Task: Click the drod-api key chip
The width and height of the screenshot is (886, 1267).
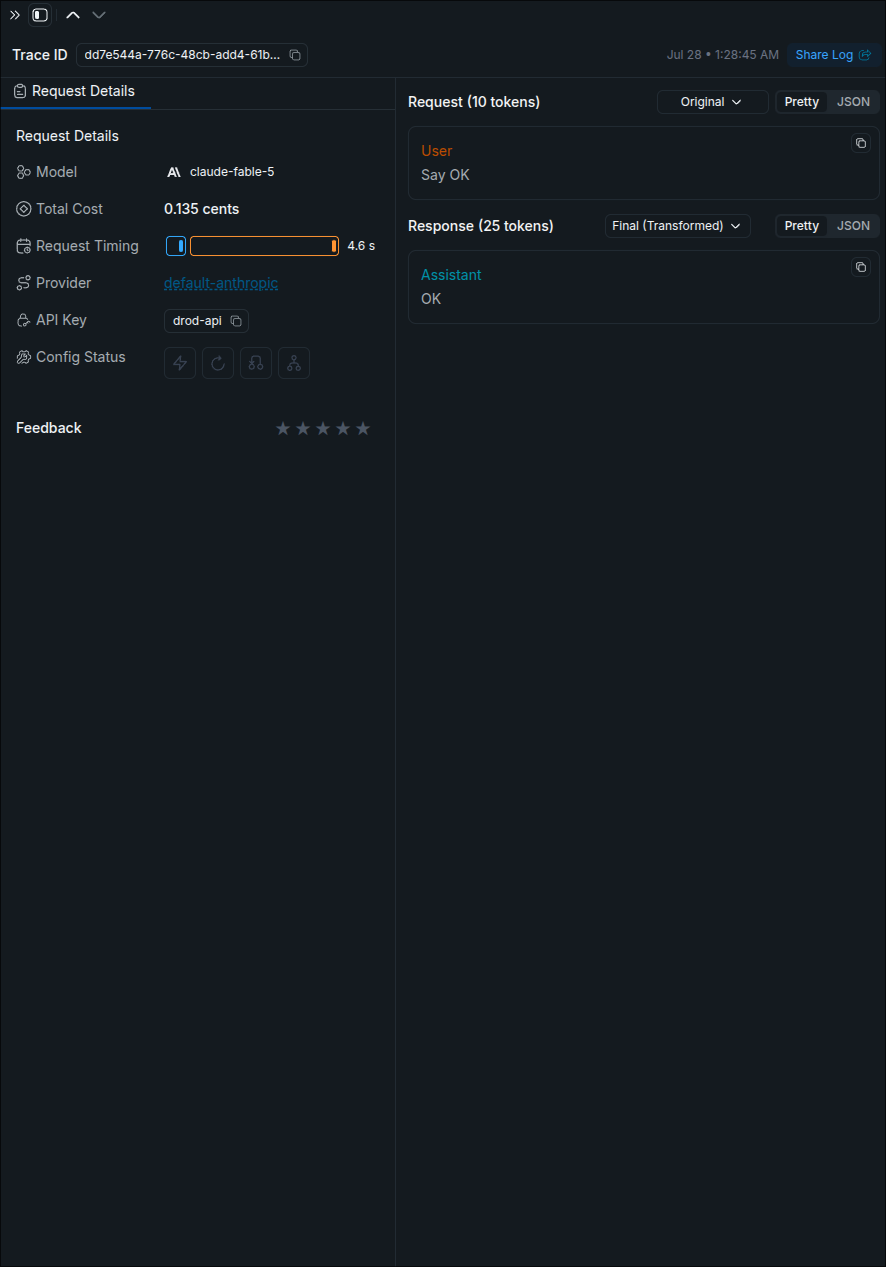Action: [206, 321]
